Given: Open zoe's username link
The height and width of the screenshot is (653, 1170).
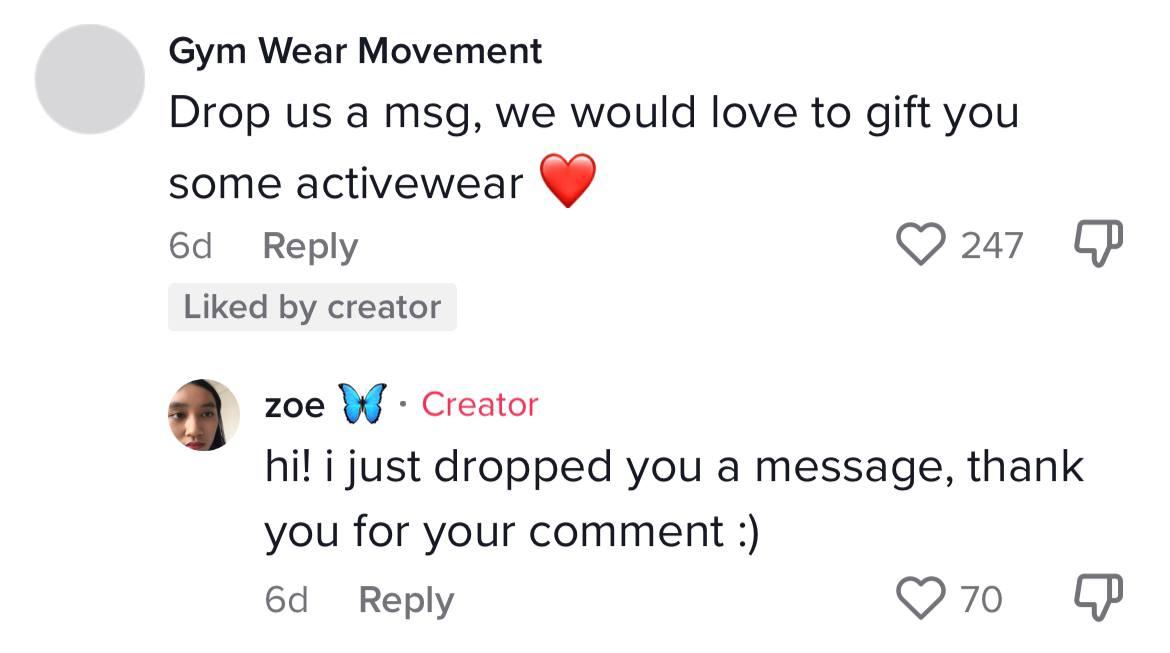Looking at the screenshot, I should click(294, 406).
